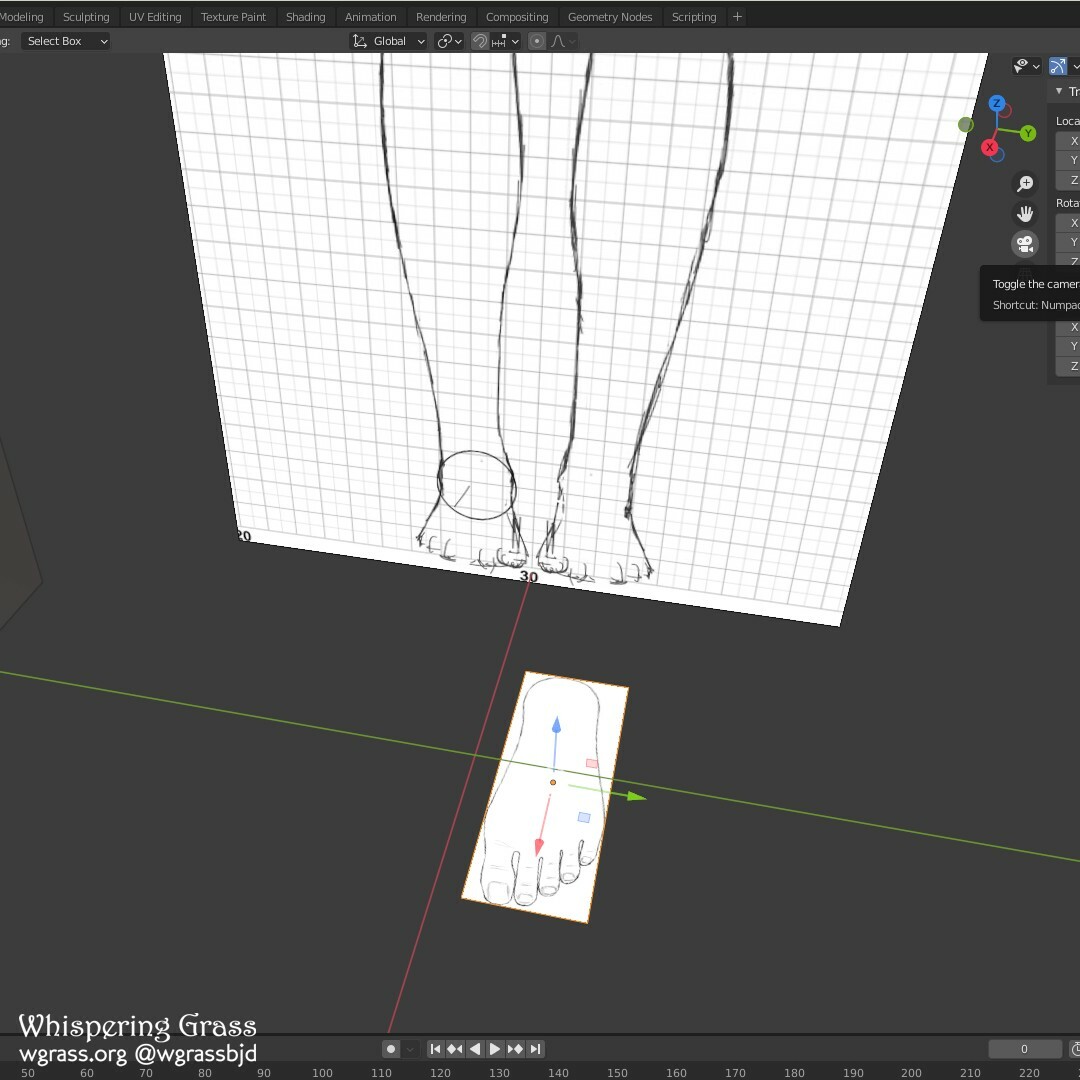Play the animation in reverse

pos(475,1049)
